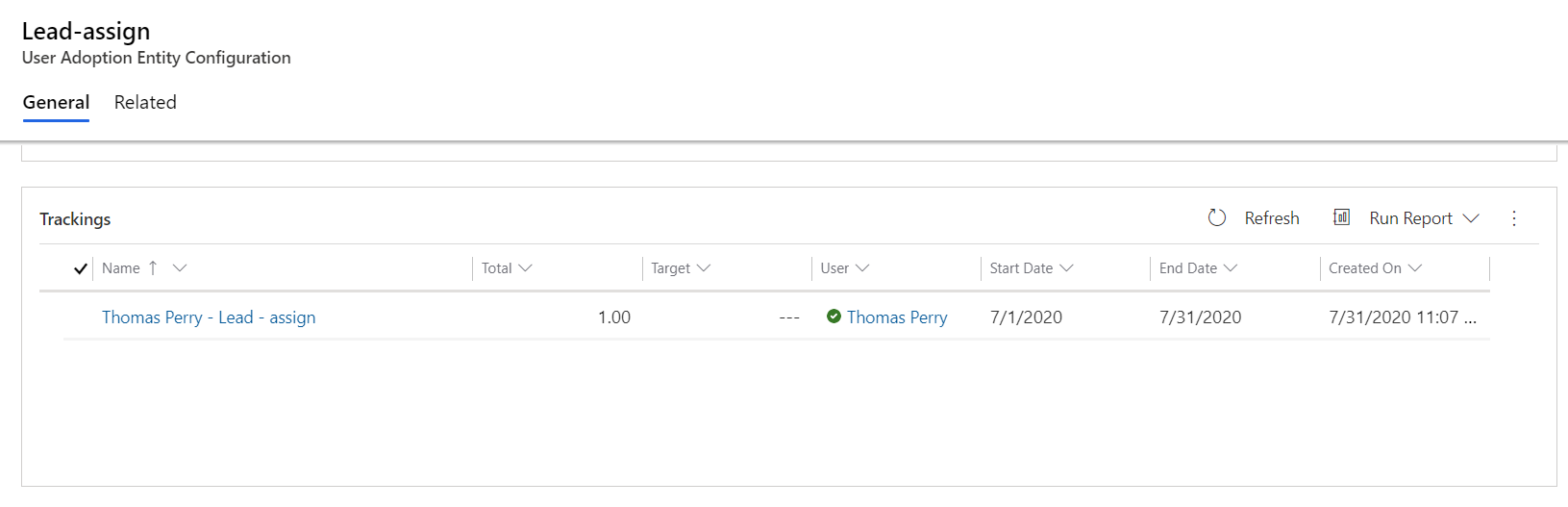This screenshot has height=507, width=1568.
Task: Select the 1.00 Total cell in row
Action: 558,317
